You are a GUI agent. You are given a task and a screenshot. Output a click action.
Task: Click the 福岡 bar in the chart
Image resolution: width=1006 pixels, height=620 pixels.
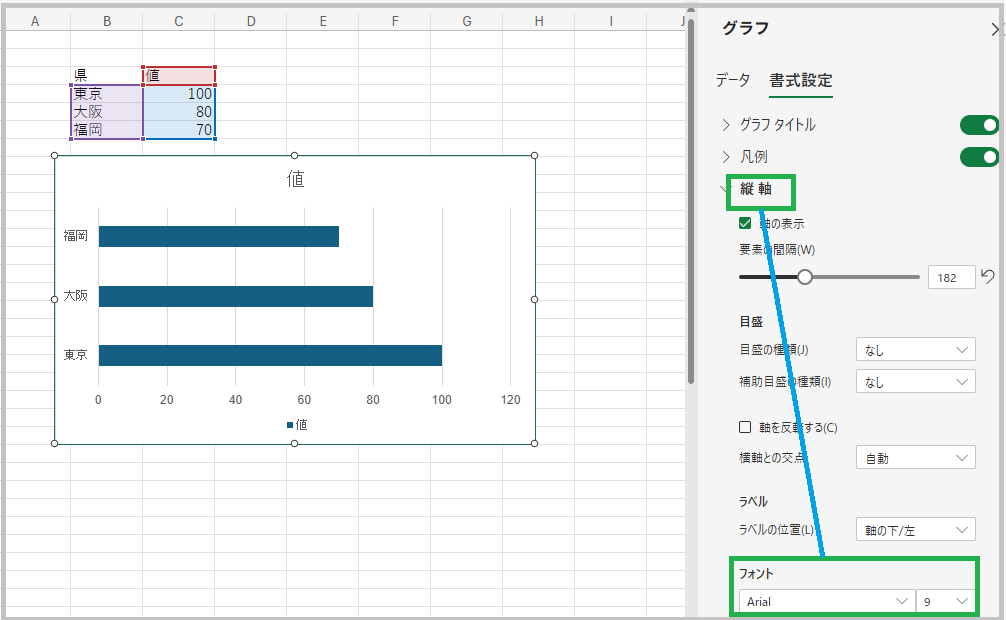pos(219,236)
